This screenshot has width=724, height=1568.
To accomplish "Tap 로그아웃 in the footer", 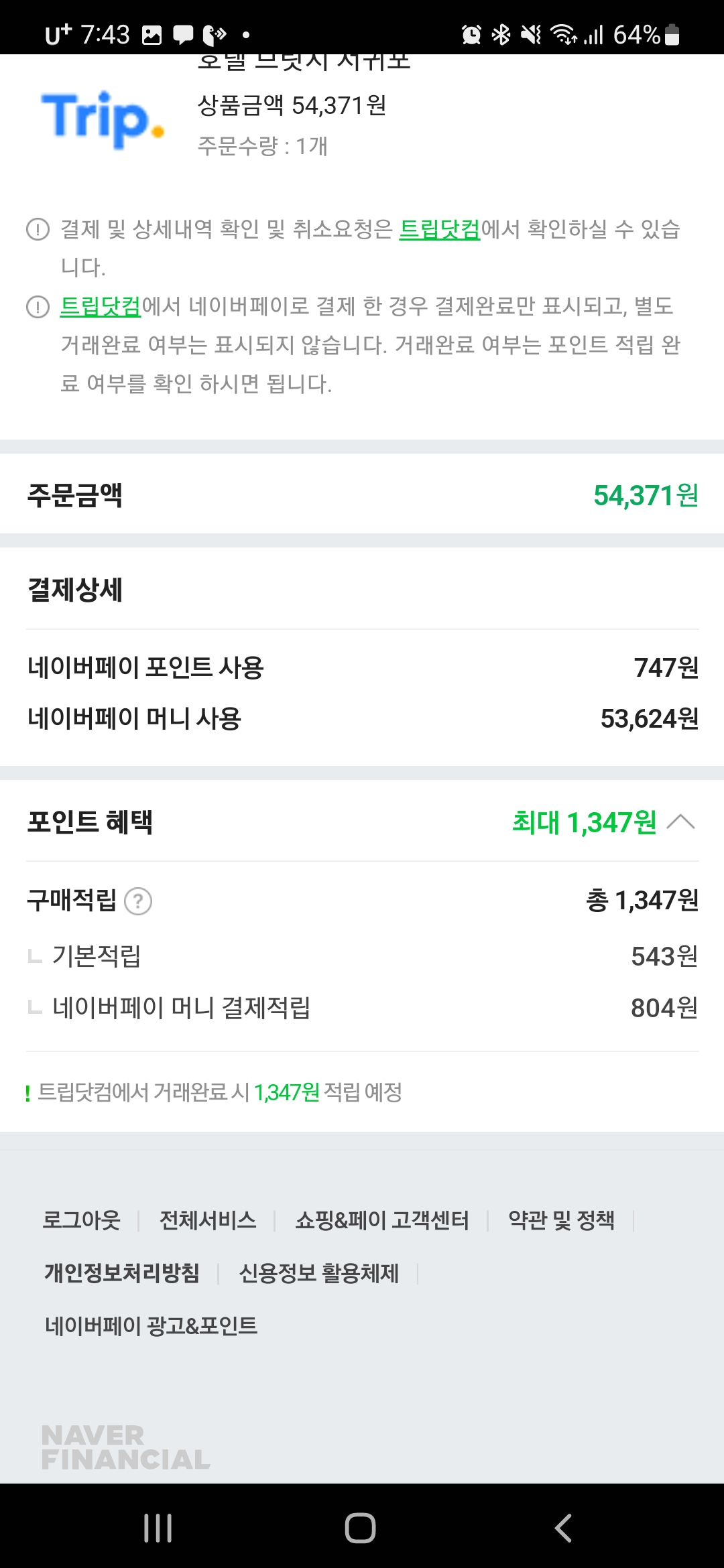I will (81, 1220).
